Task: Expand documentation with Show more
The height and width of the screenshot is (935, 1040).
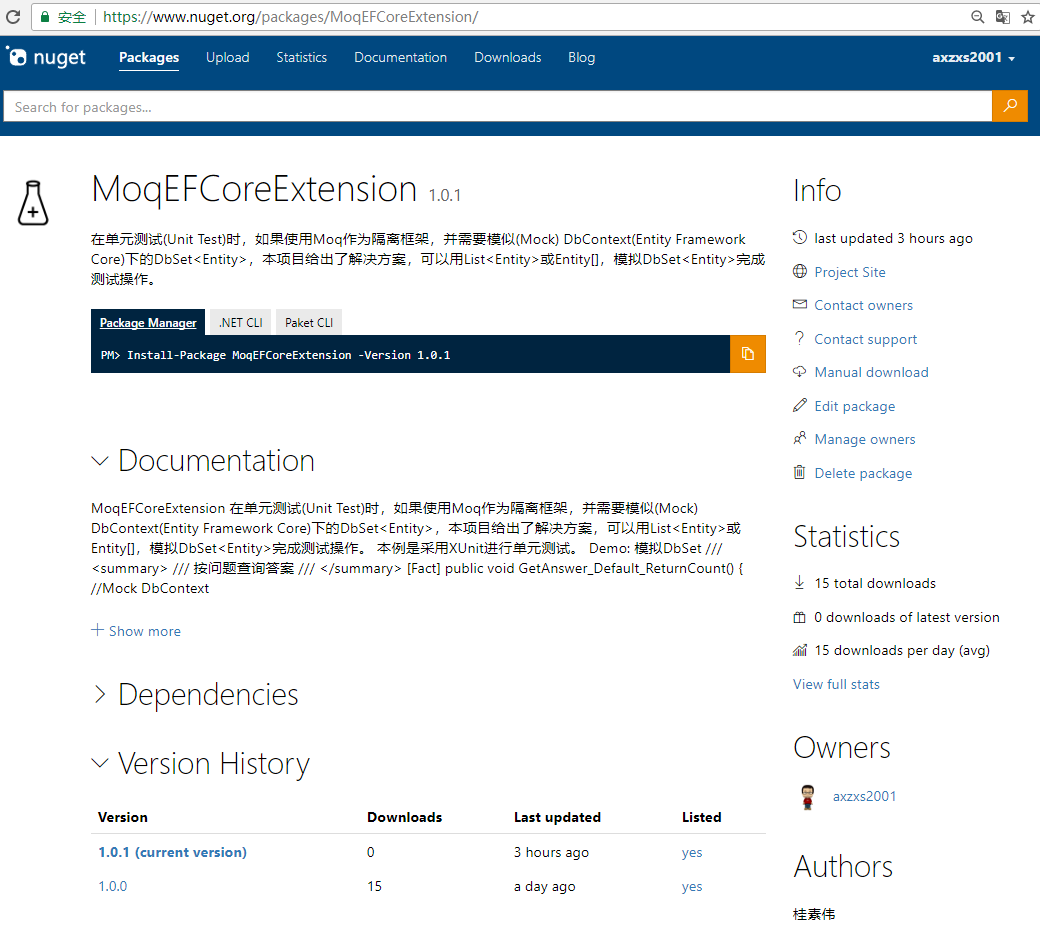Action: click(x=136, y=631)
